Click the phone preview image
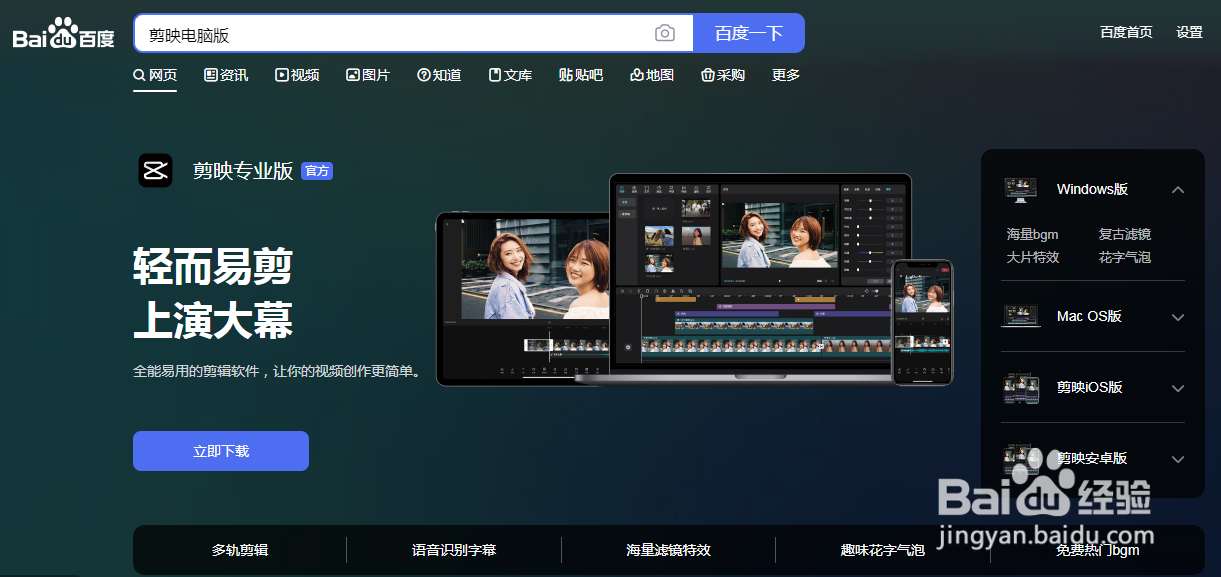1221x577 pixels. pyautogui.click(x=922, y=322)
